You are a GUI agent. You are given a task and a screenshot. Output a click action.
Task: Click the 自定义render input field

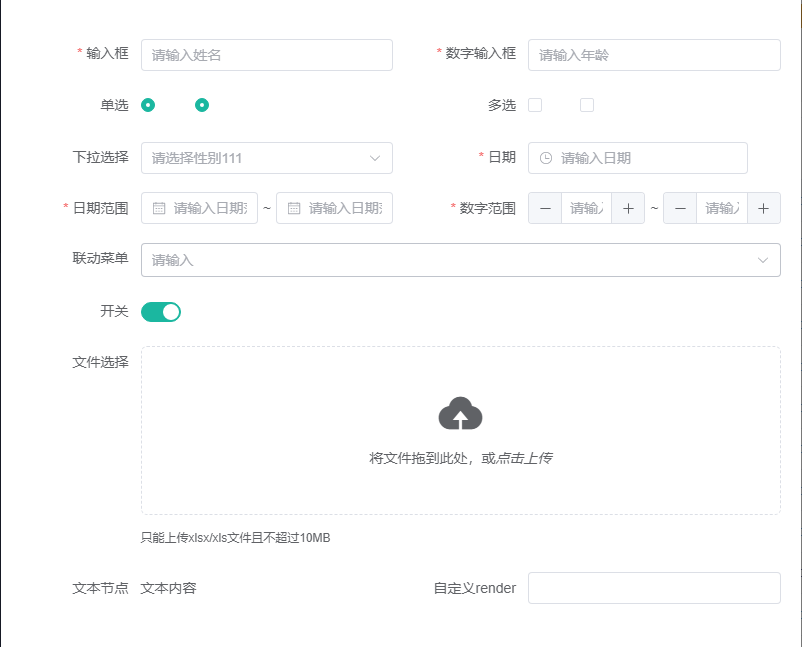click(x=654, y=588)
